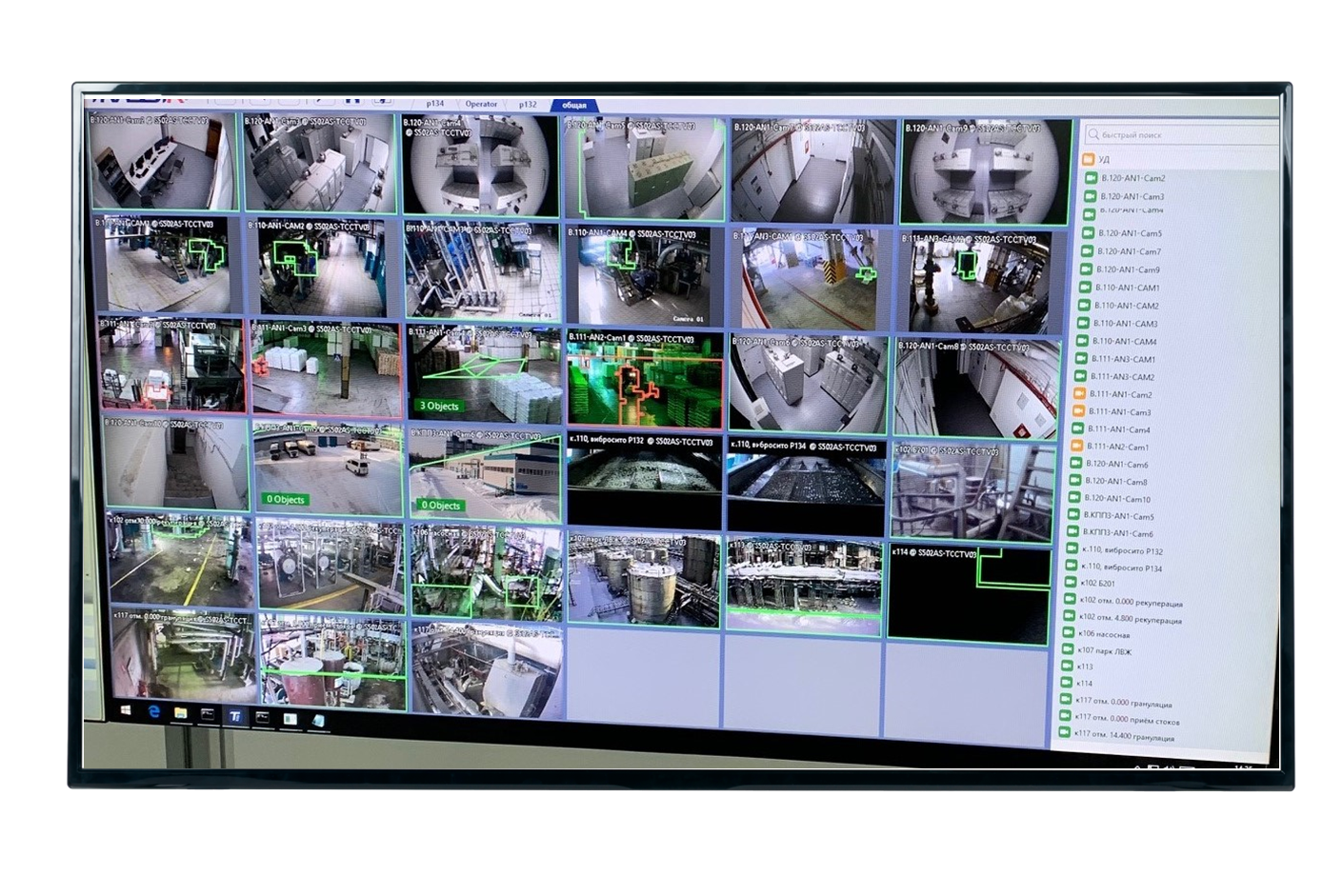The width and height of the screenshot is (1343, 896).
Task: Click camera icon for B.120-AN1-Cam3
Action: (x=1091, y=196)
